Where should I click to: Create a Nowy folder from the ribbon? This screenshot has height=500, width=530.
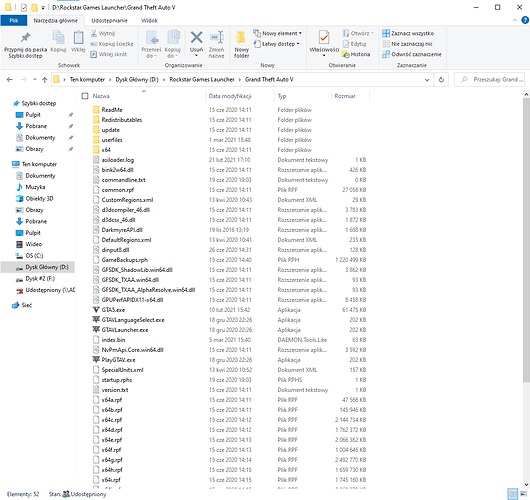(x=241, y=44)
